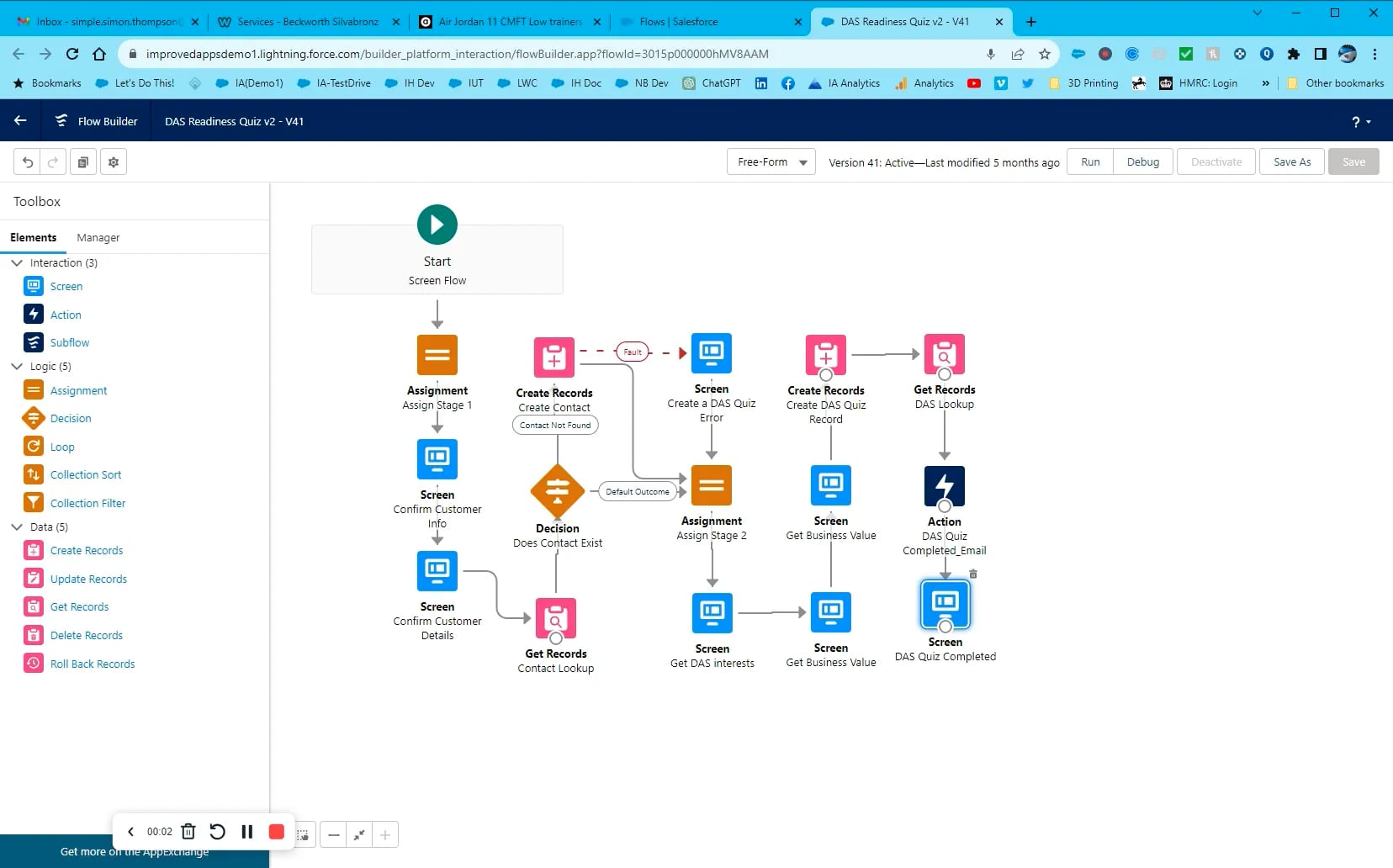Click the Save As button

[1291, 162]
